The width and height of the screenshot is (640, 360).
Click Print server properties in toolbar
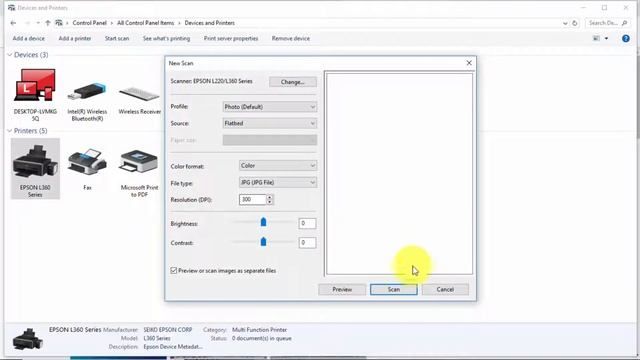point(231,38)
